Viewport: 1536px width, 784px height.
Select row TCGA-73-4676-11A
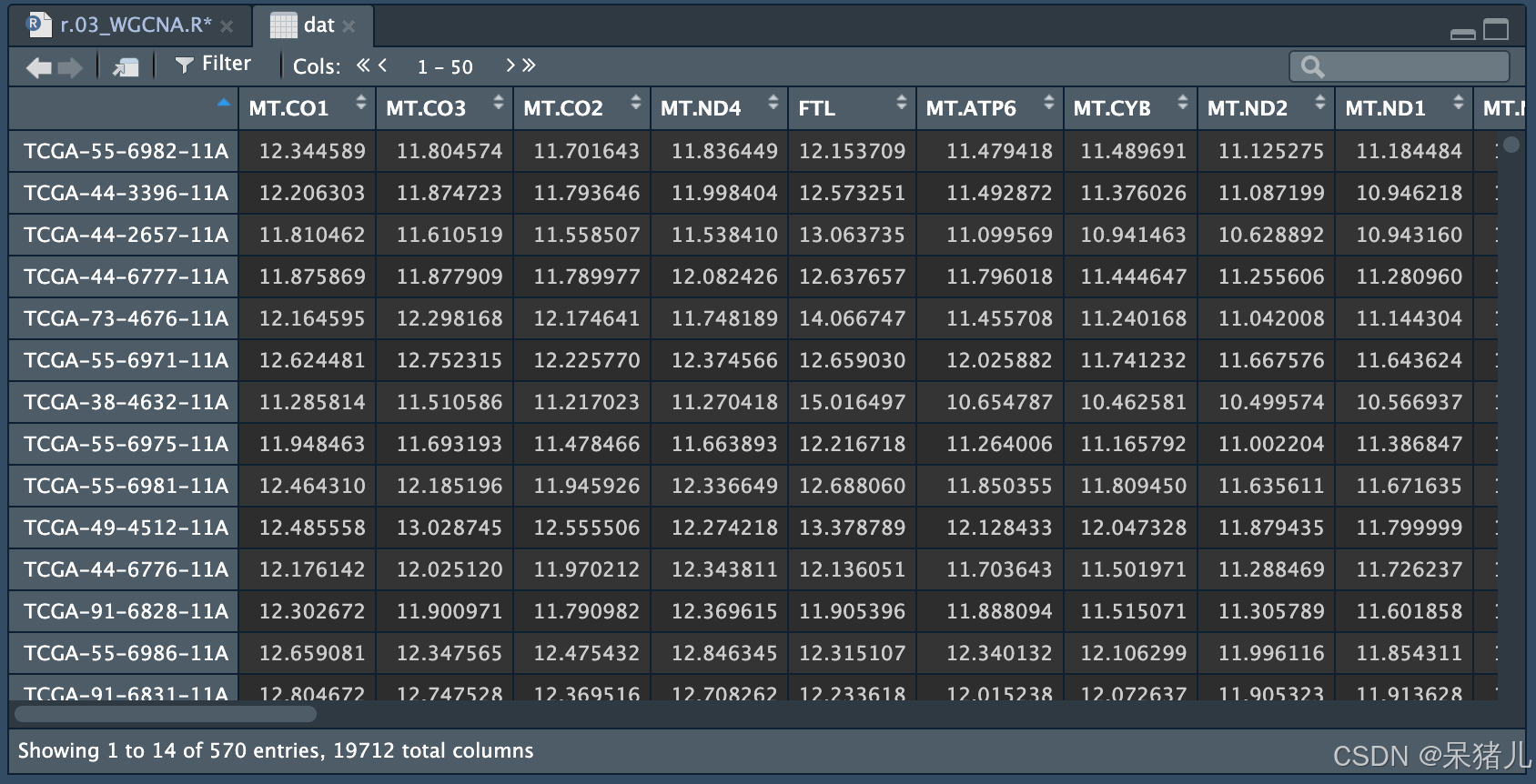tap(126, 318)
